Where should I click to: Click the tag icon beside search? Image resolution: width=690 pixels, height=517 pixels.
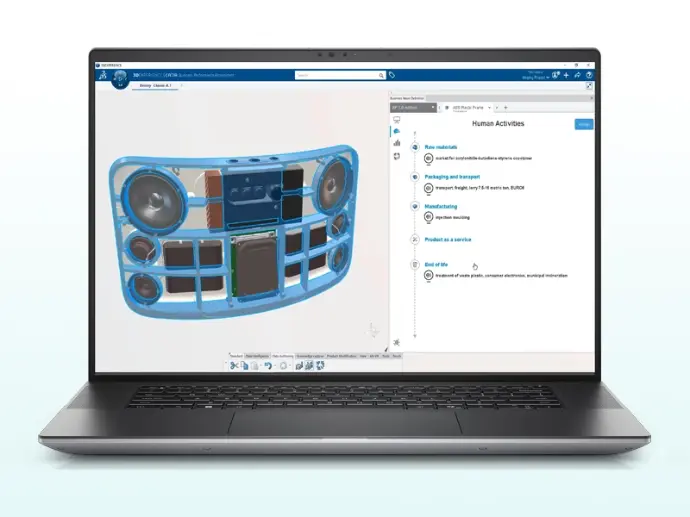[x=392, y=75]
